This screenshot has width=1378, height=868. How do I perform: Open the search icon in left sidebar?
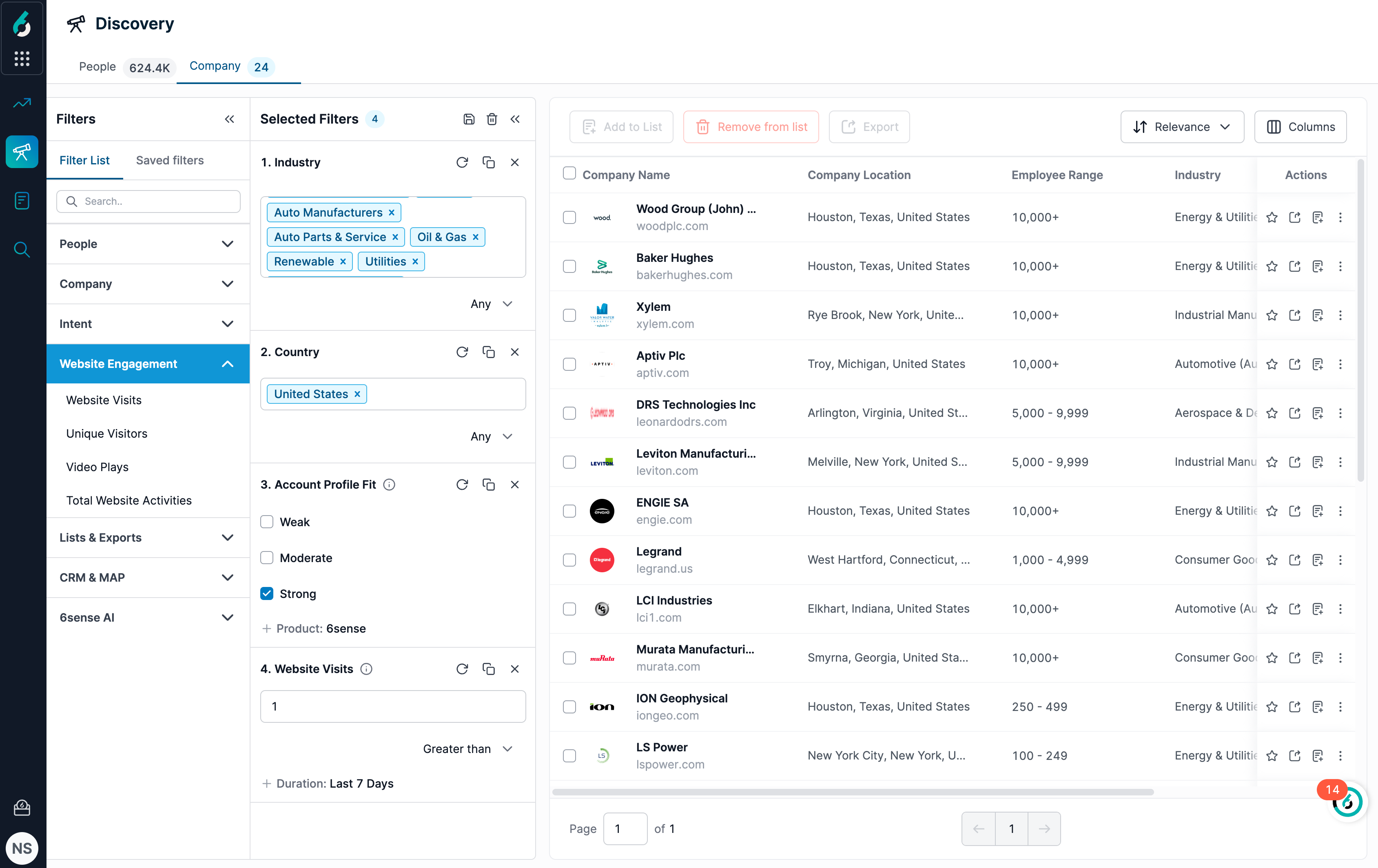pos(22,249)
